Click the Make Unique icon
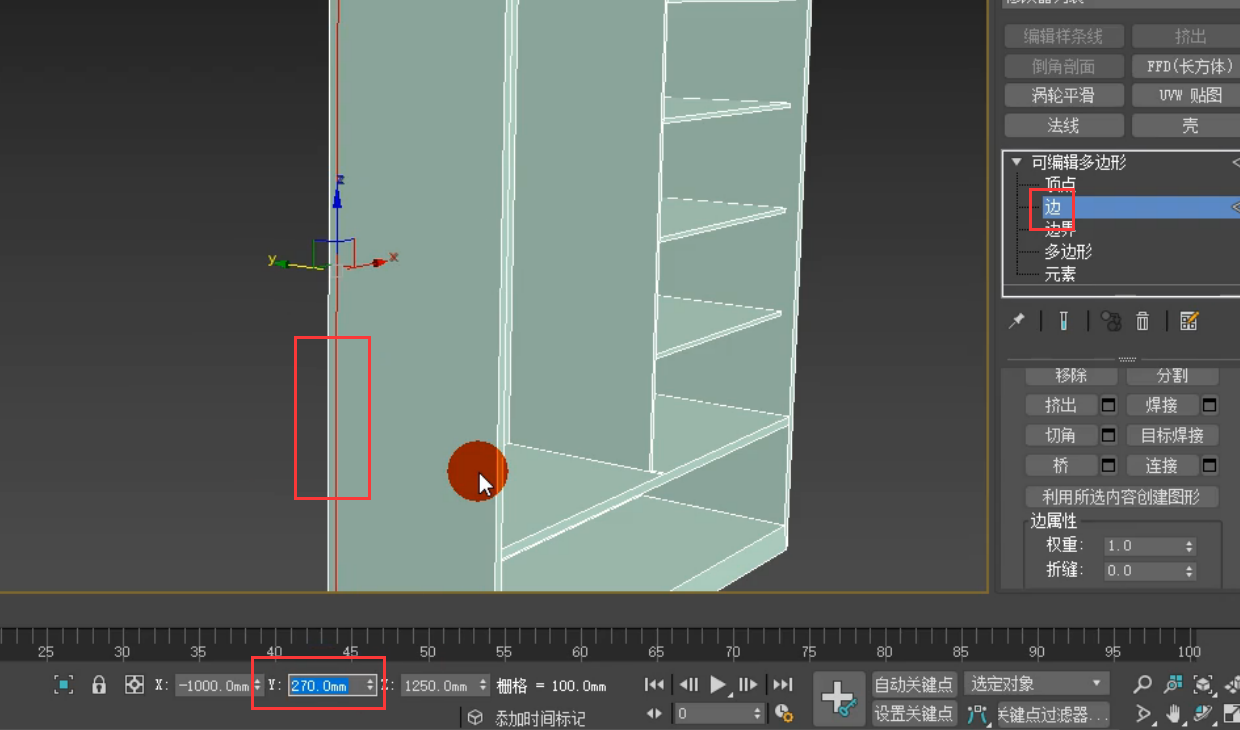 1110,320
